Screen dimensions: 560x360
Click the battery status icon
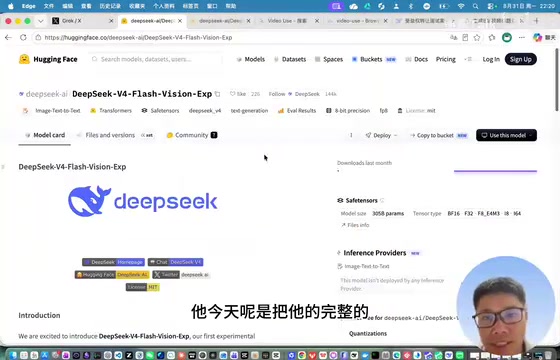[444, 6]
